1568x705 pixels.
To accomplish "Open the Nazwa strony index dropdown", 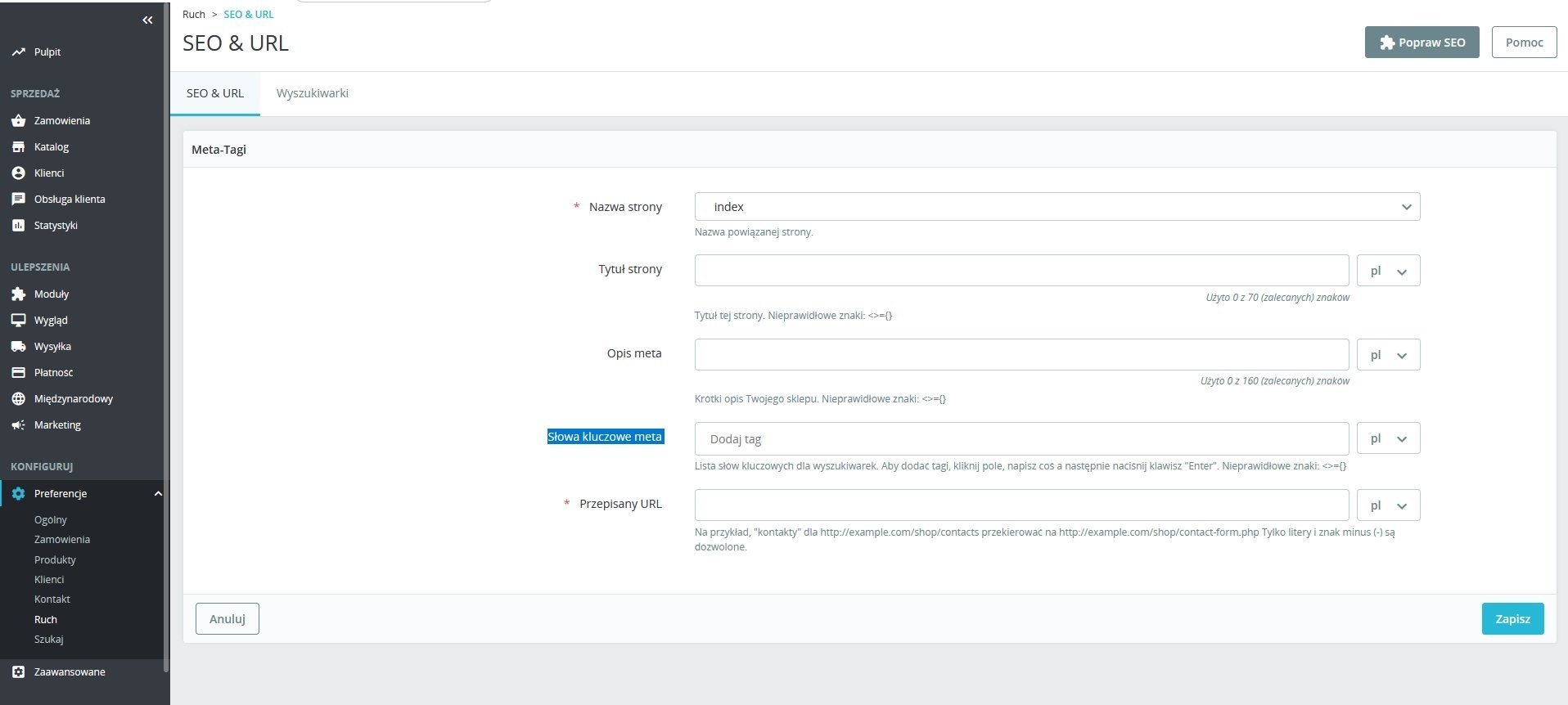I will (x=1057, y=206).
